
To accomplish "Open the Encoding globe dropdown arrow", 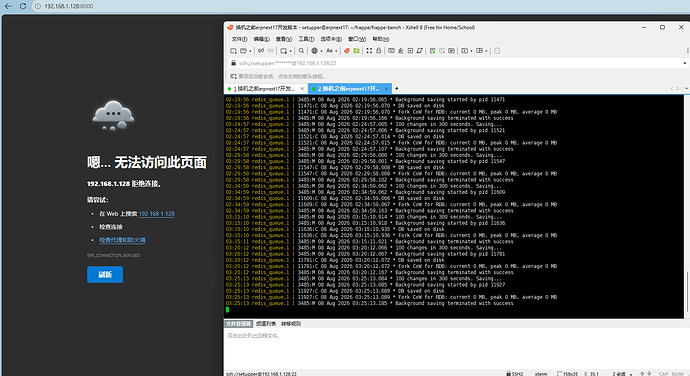I will click(321, 51).
